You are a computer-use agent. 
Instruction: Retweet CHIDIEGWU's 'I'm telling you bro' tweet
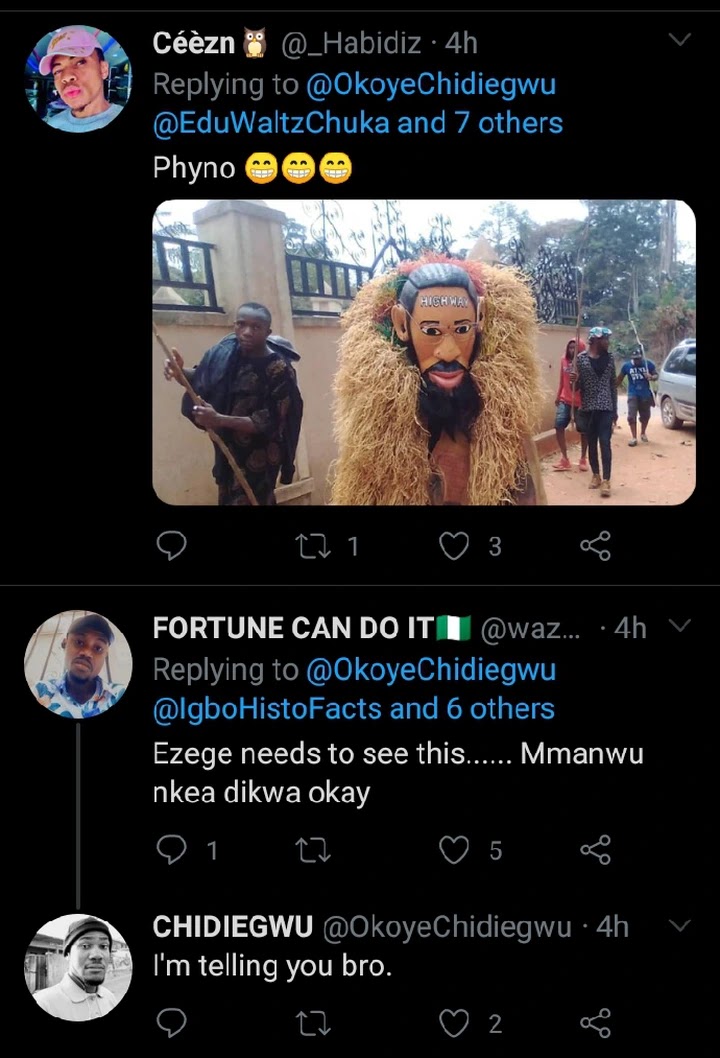point(312,1023)
